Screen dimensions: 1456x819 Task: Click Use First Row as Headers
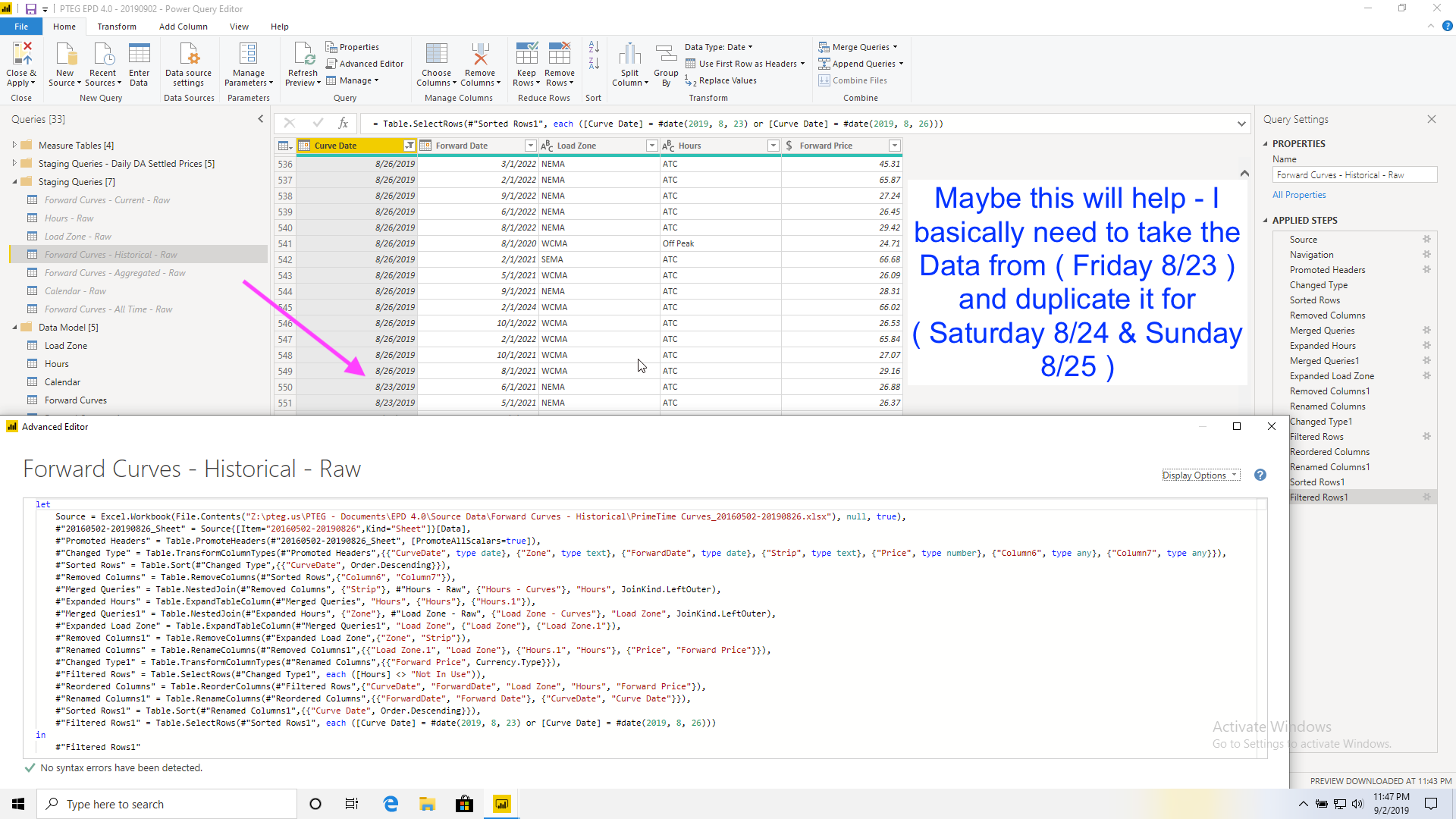point(745,64)
